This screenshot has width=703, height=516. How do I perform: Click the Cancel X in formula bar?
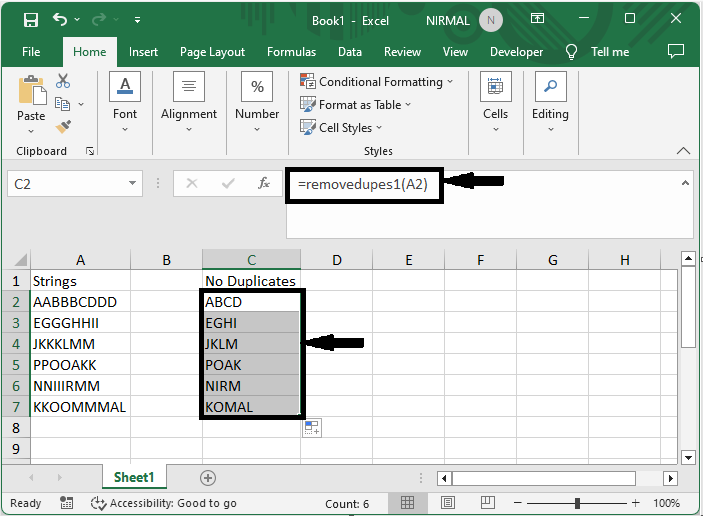pyautogui.click(x=192, y=183)
